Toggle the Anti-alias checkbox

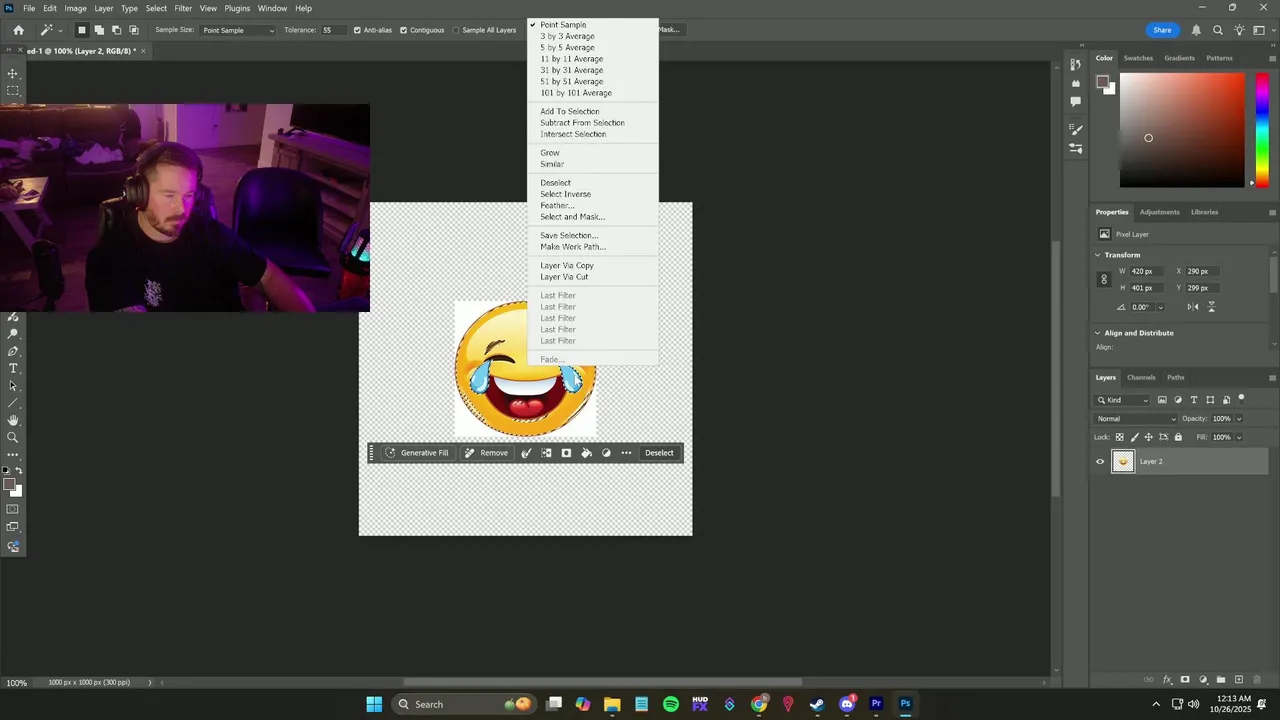(357, 30)
